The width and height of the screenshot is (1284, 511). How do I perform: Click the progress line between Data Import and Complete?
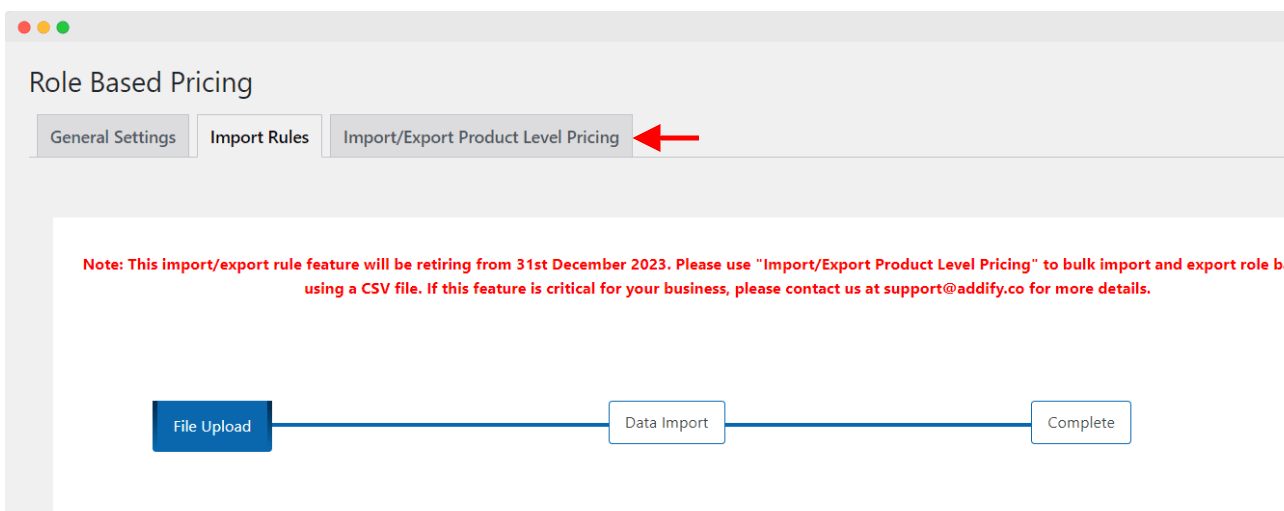(878, 424)
